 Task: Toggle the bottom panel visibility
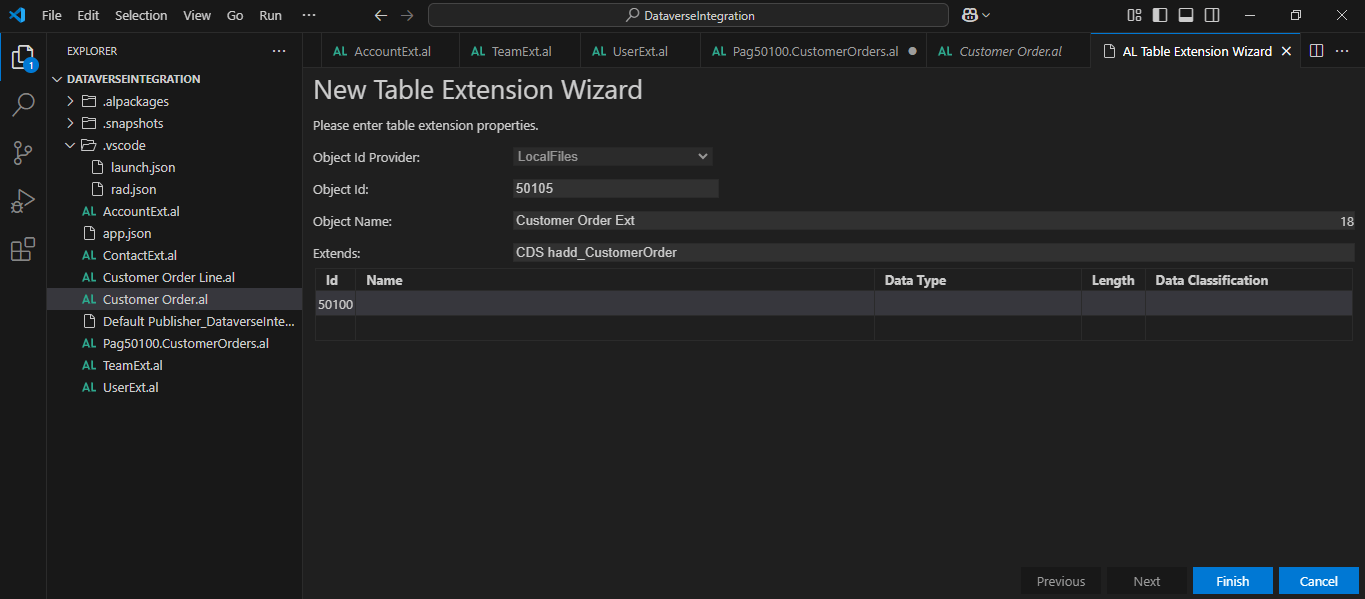pos(1186,15)
